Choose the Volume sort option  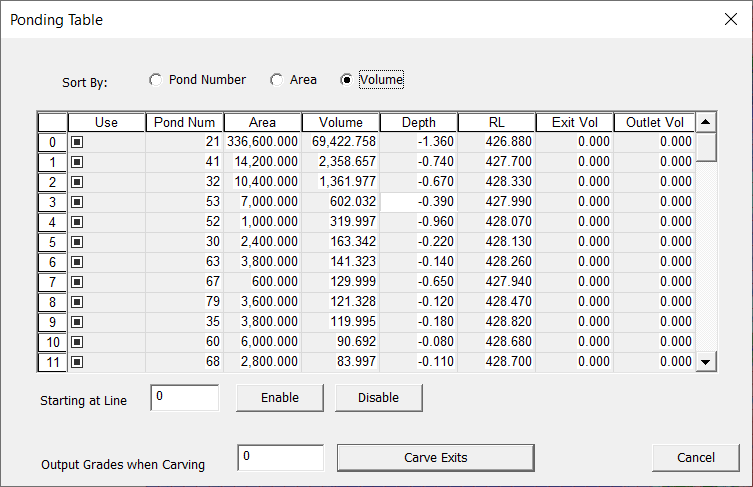point(346,80)
